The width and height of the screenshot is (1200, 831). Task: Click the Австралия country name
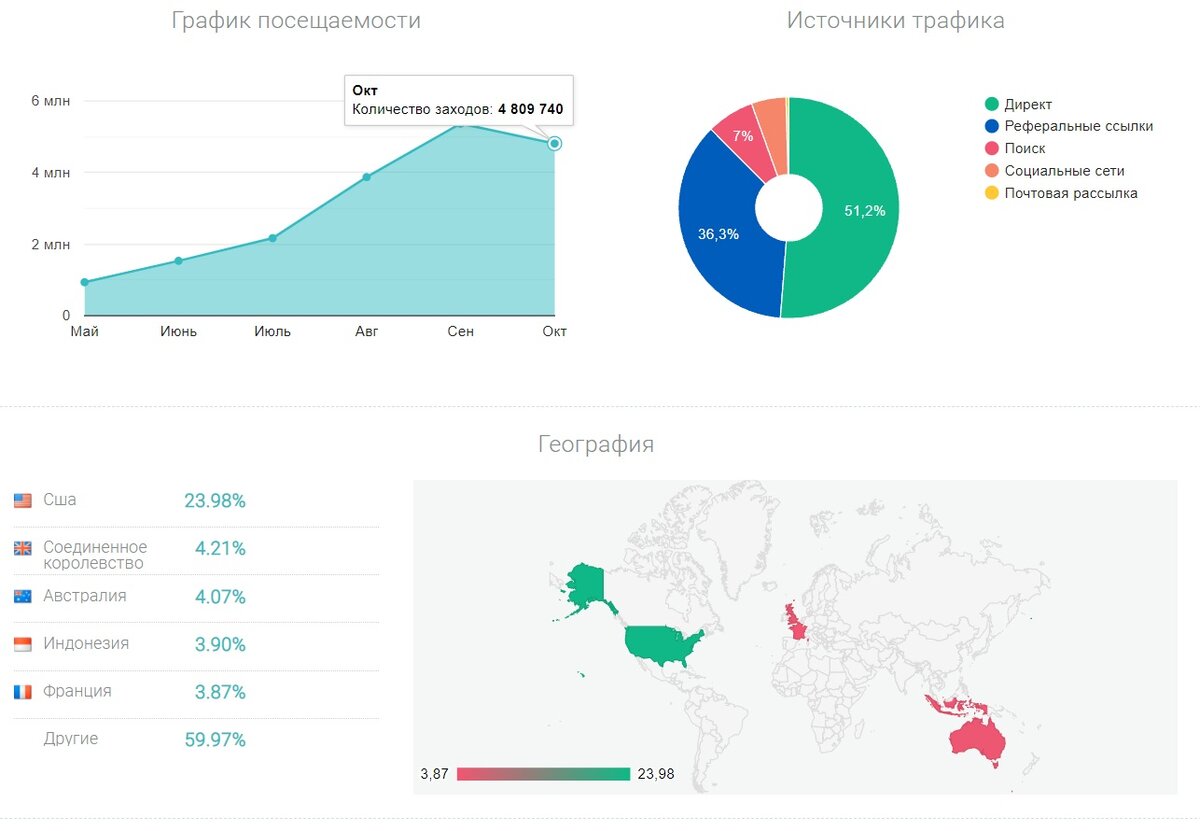tap(85, 595)
